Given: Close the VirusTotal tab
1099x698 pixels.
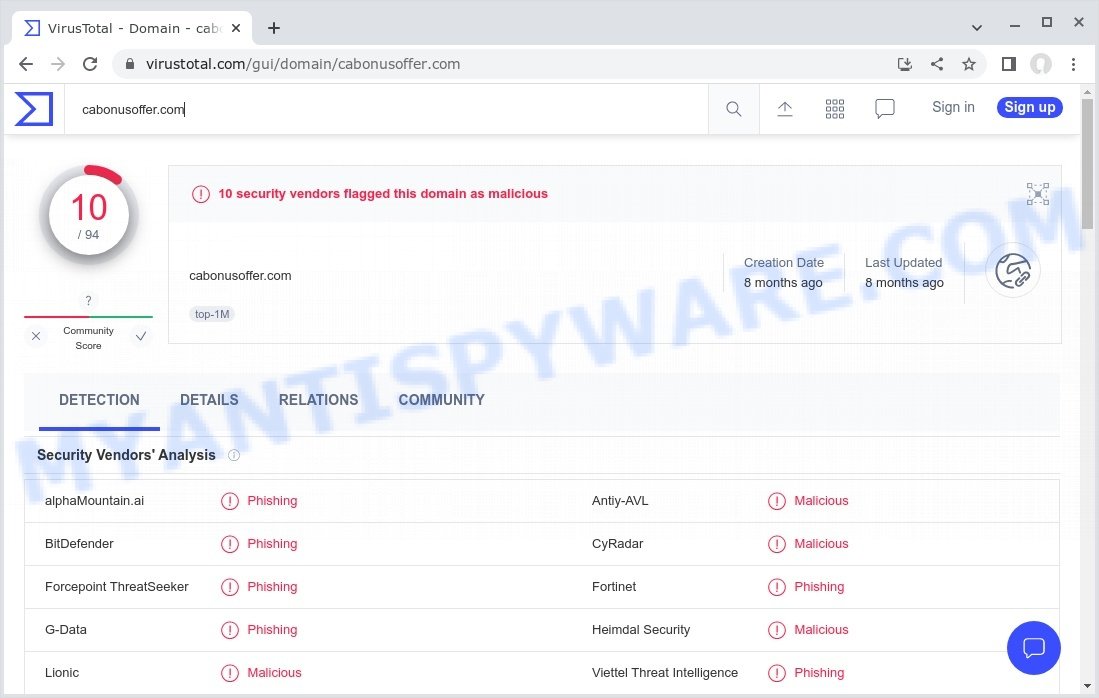Looking at the screenshot, I should pos(236,28).
